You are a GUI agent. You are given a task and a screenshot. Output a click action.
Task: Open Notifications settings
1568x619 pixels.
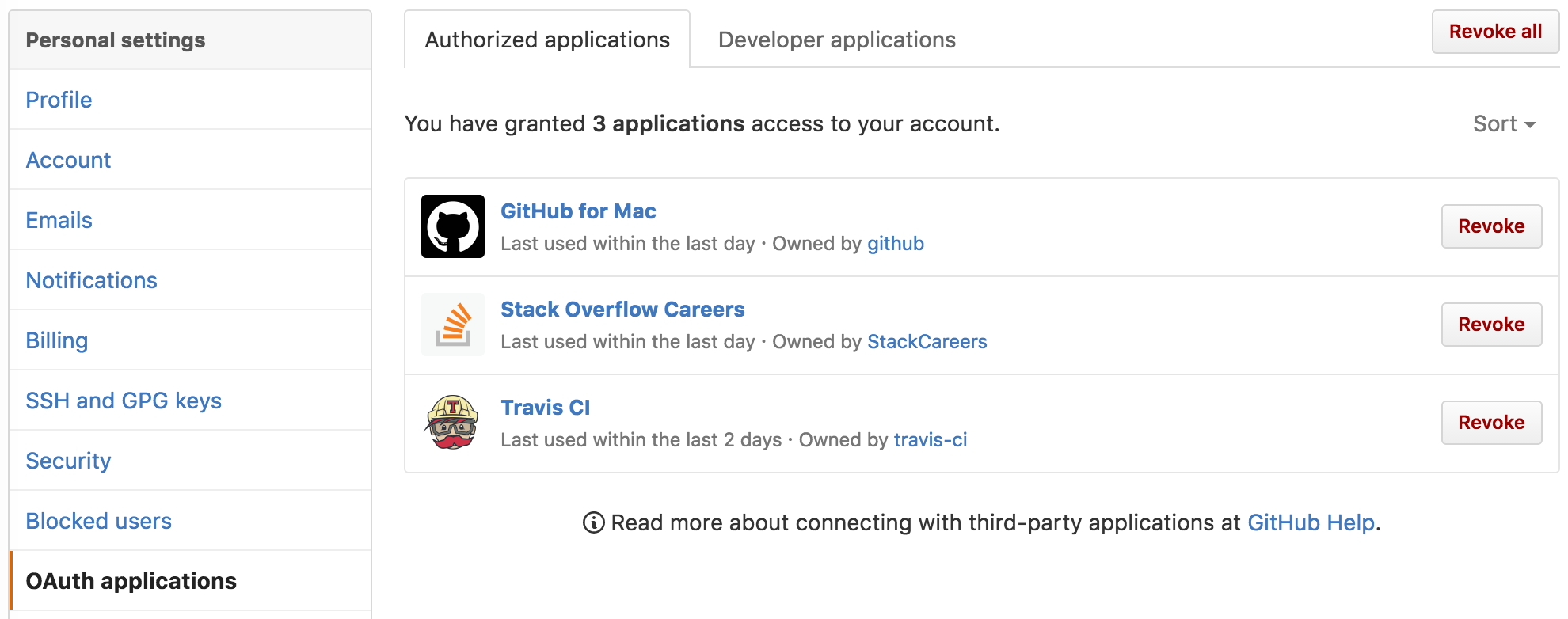[190, 280]
